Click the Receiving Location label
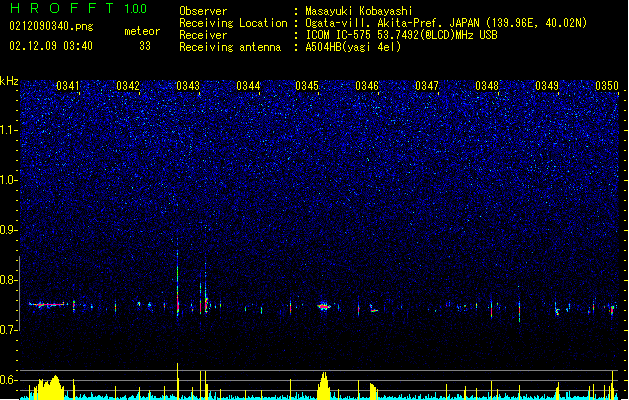Image resolution: width=629 pixels, height=400 pixels. pos(233,23)
